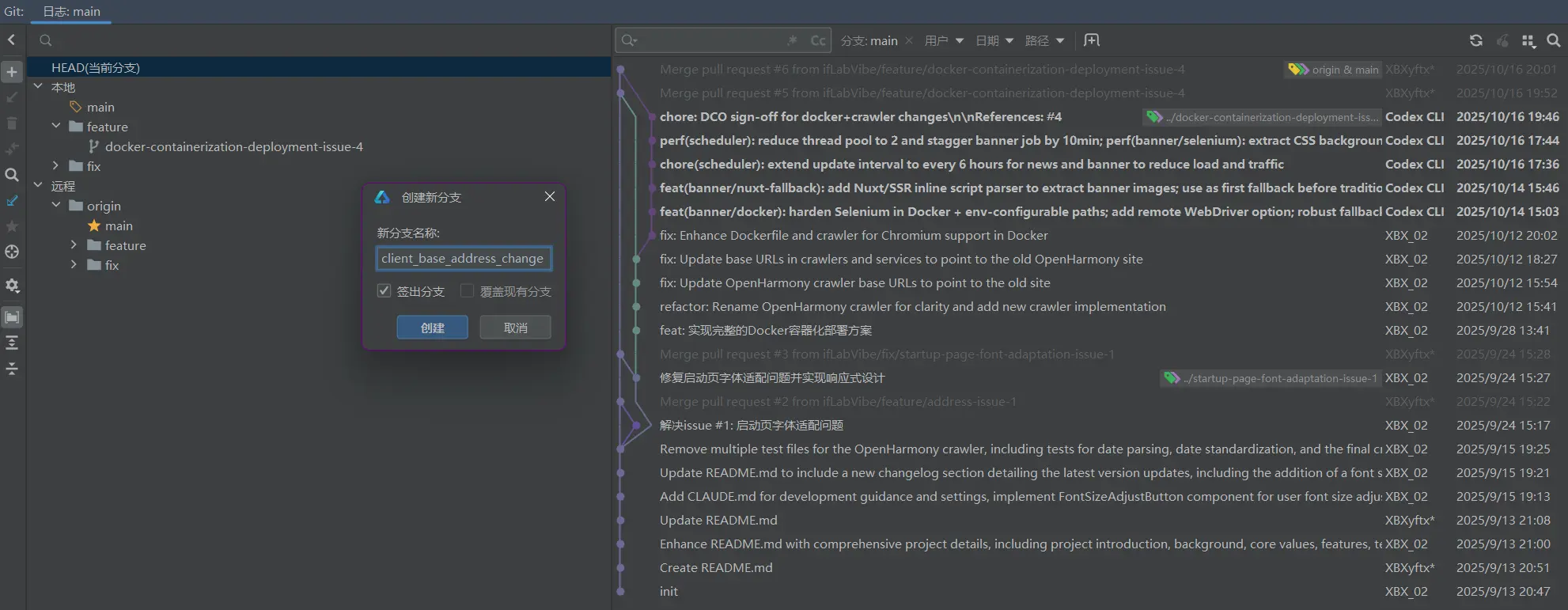Open branch settings gear in sidebar

coord(12,286)
